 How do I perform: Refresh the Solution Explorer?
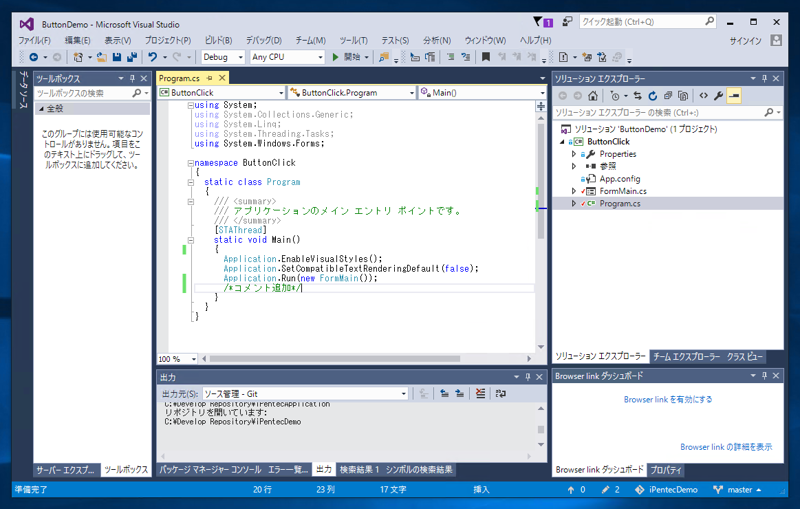[x=653, y=95]
